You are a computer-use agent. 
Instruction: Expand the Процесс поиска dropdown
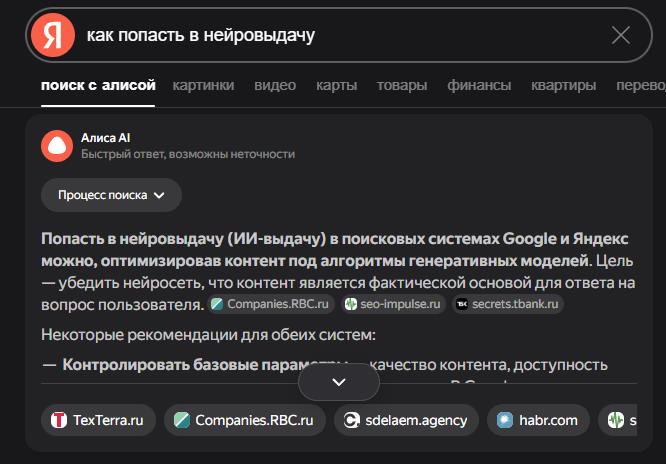click(111, 195)
